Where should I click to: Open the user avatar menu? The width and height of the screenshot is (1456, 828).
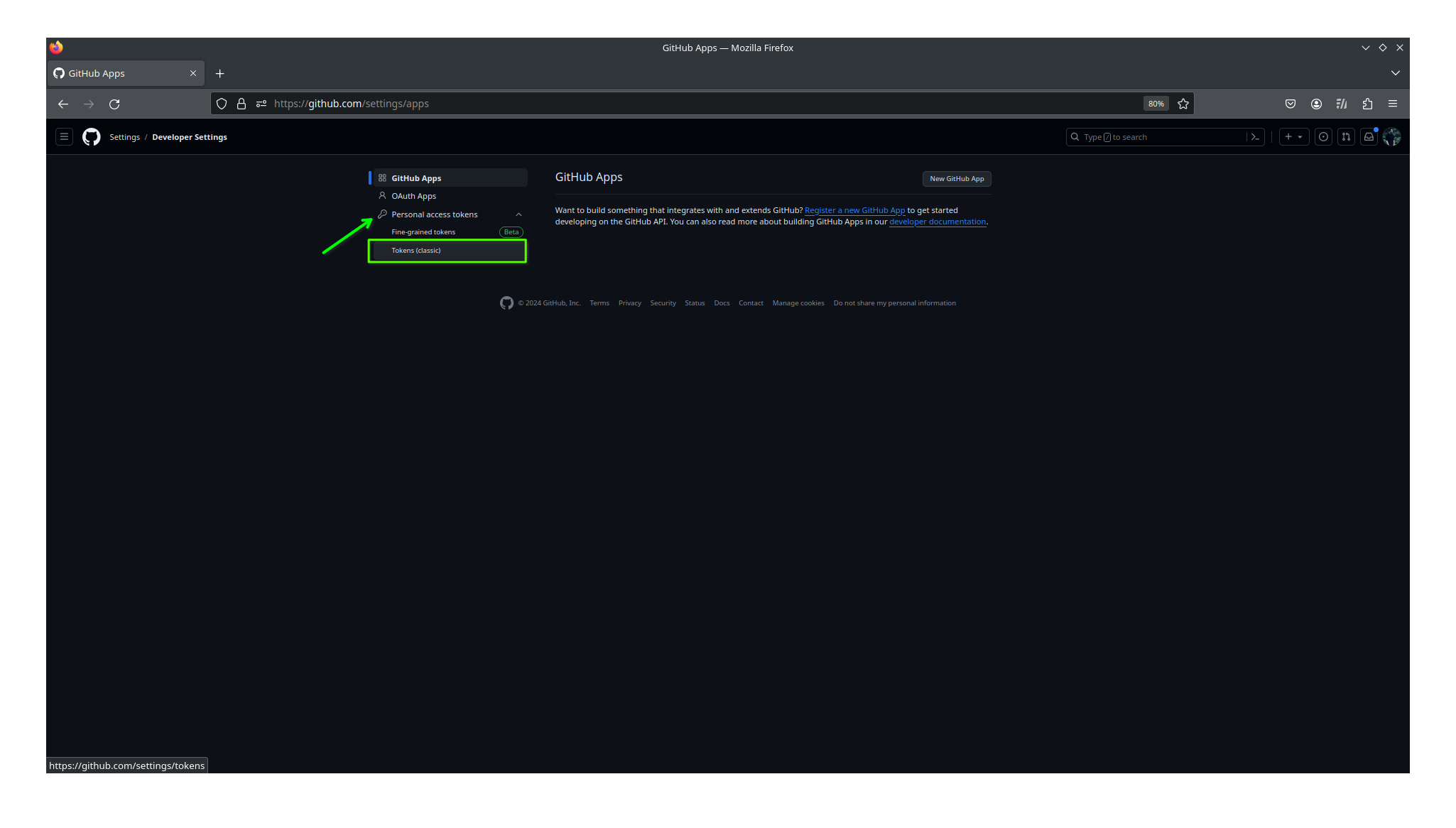[1391, 137]
